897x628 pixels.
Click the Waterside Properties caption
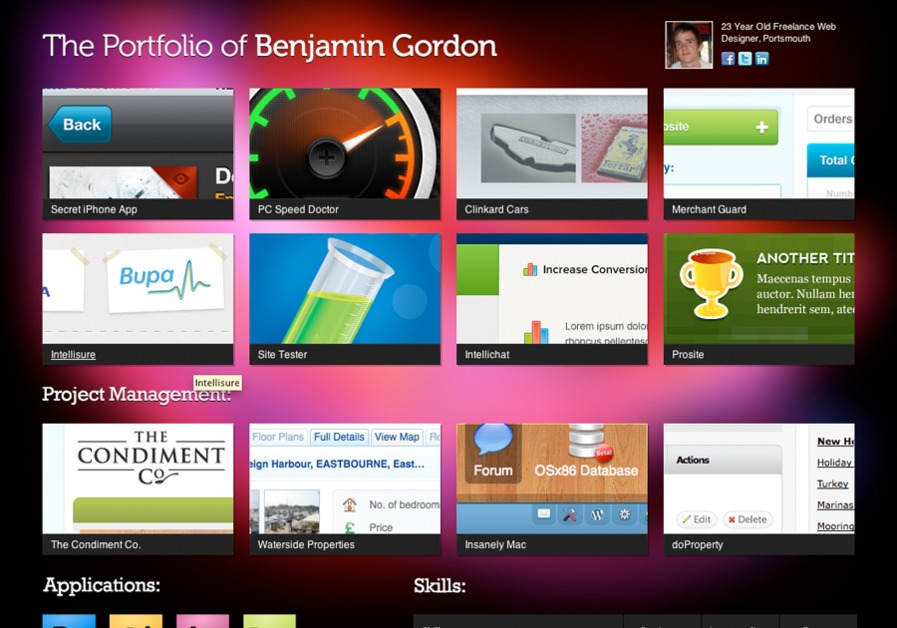pos(306,544)
